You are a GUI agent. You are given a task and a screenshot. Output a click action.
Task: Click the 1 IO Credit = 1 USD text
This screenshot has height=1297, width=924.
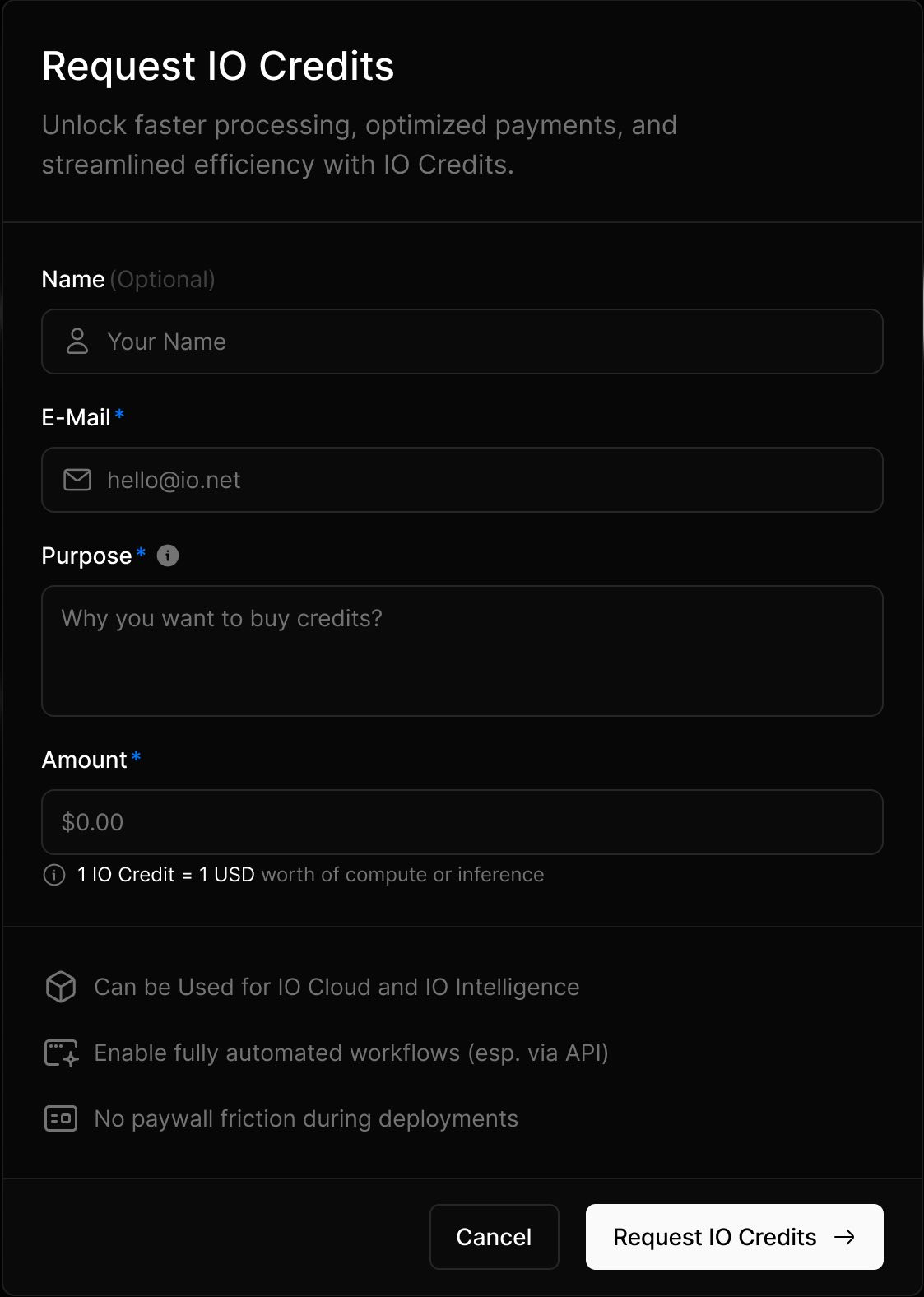click(166, 875)
